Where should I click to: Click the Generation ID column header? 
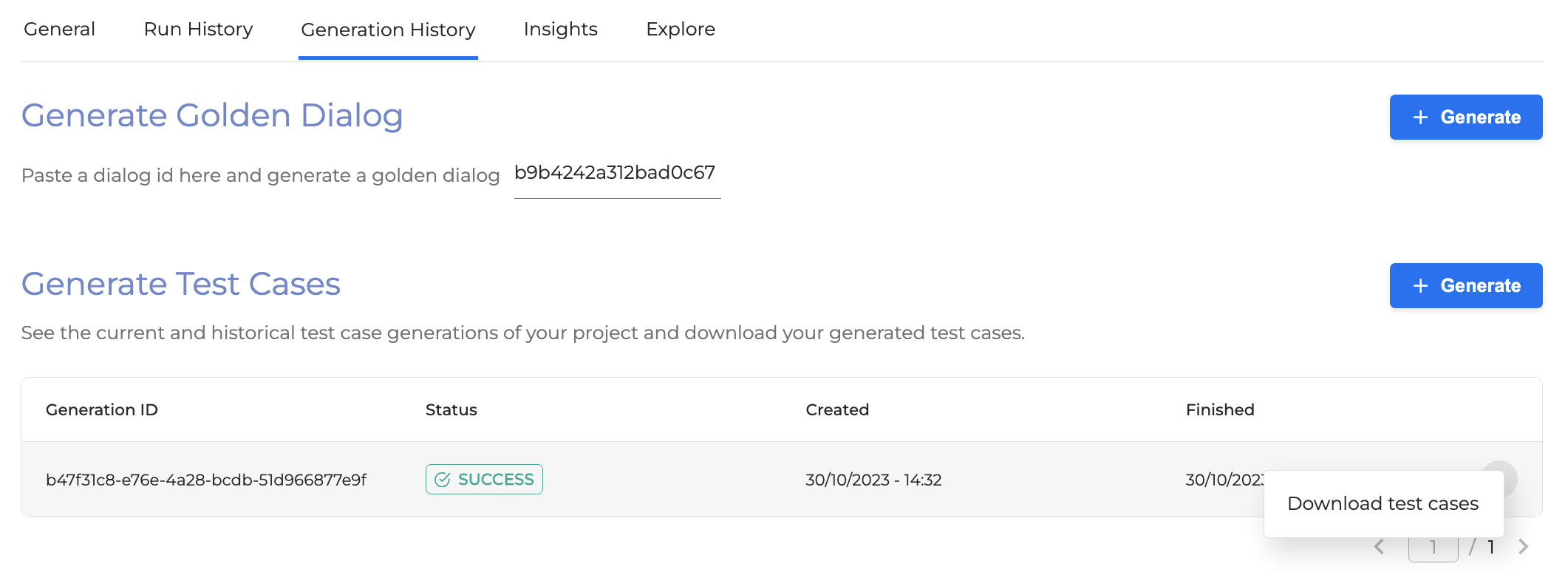coord(102,409)
